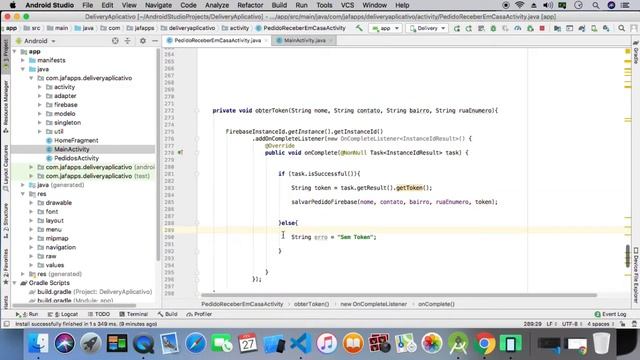
Task: Open Android Studio from the Dock
Action: tap(458, 343)
